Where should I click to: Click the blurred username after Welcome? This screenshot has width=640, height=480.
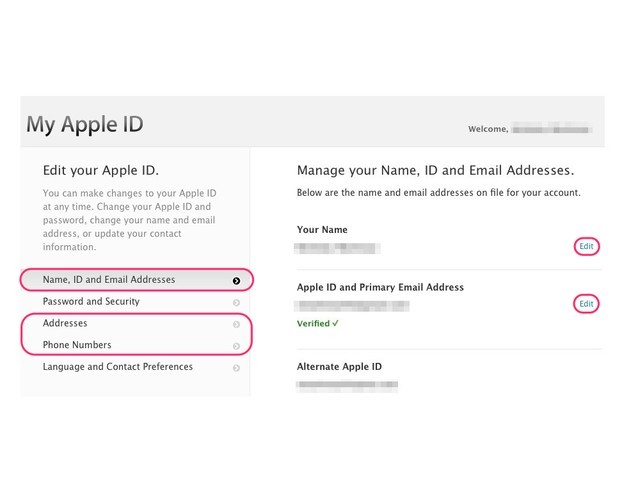(551, 129)
